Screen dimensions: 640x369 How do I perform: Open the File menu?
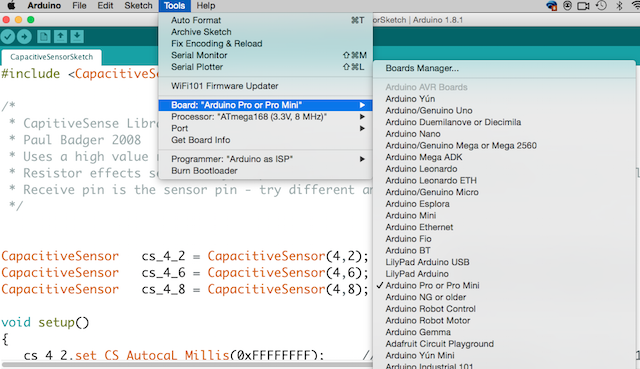(79, 6)
